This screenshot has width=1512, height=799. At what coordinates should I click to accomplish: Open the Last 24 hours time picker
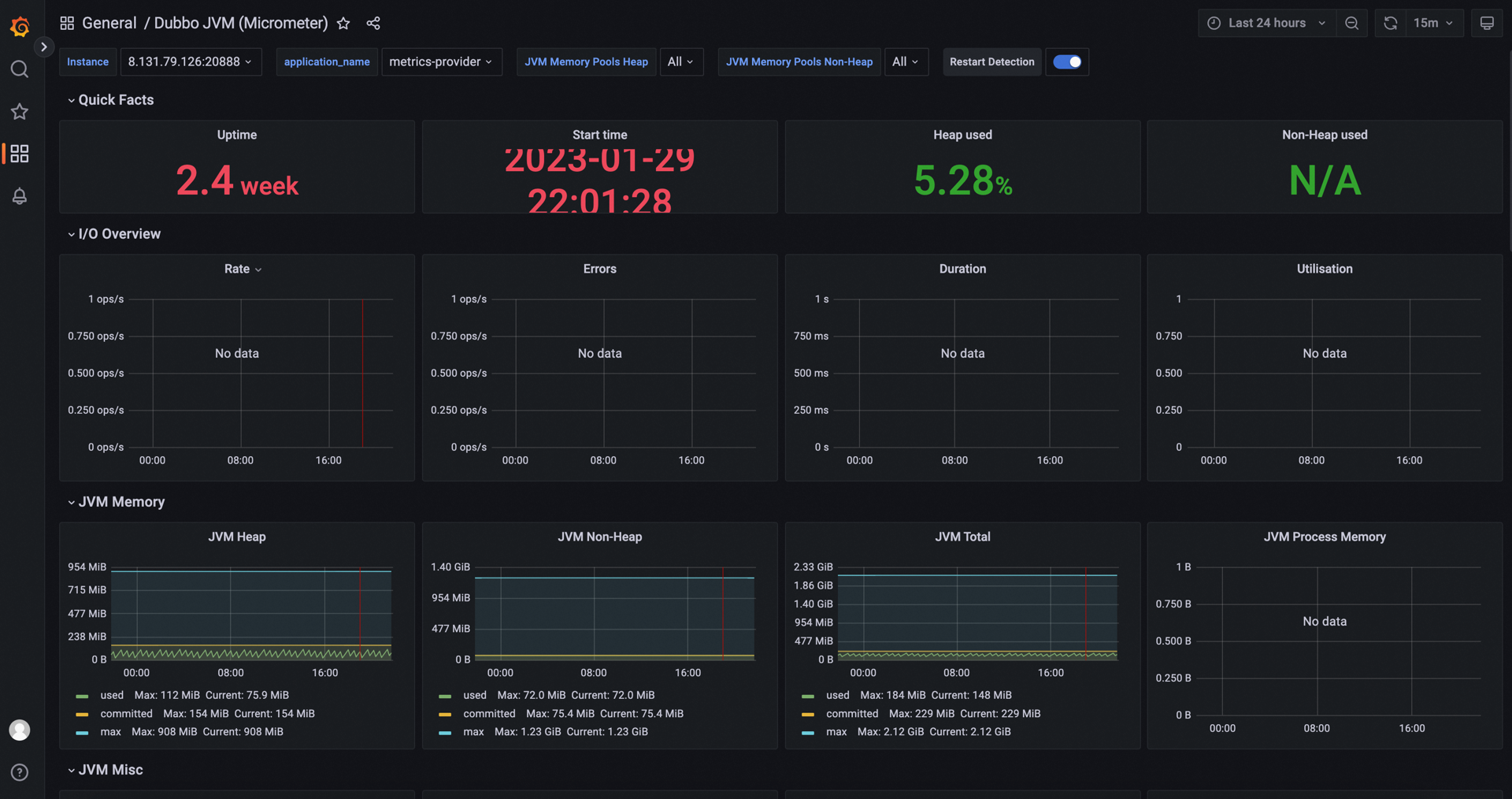[1266, 23]
